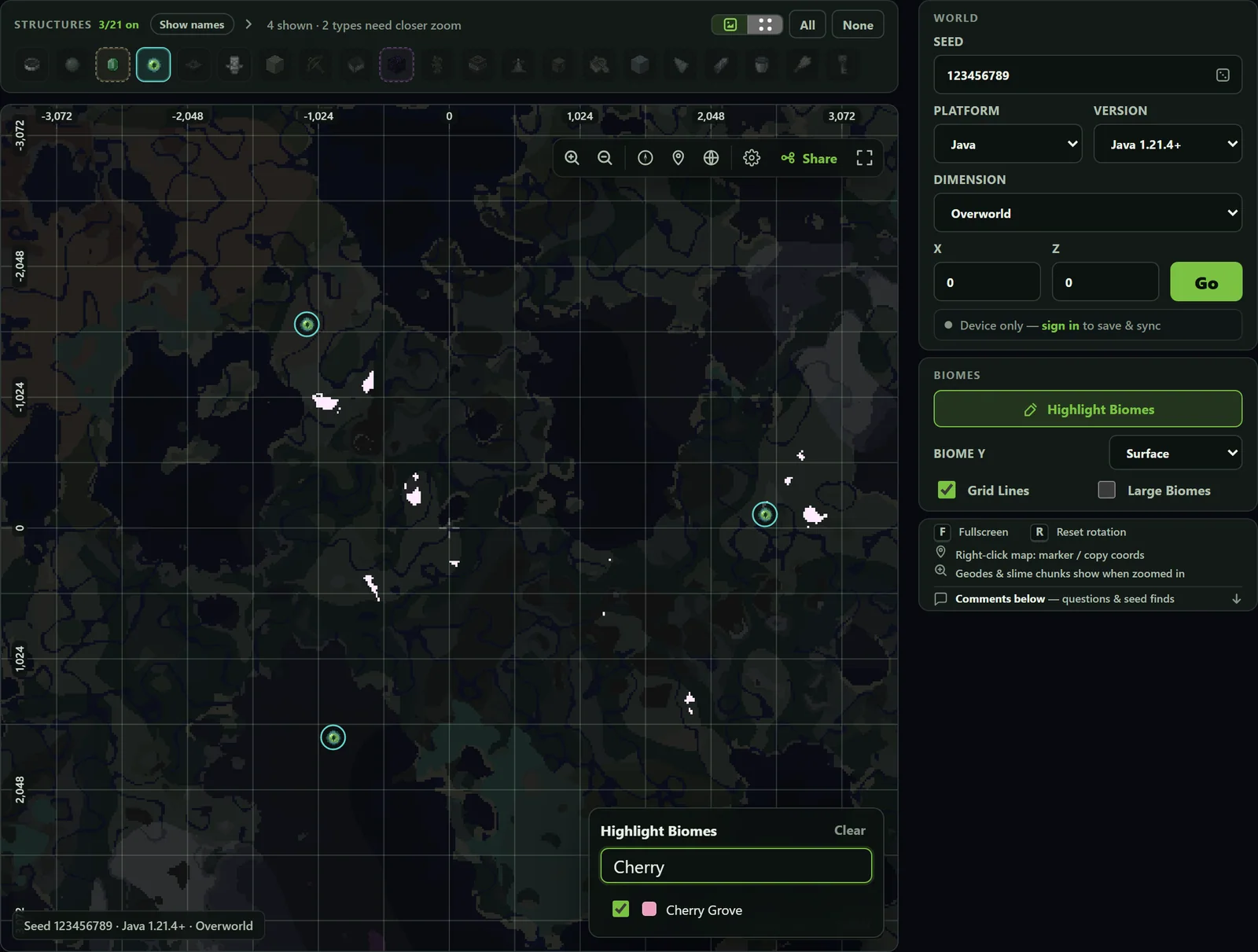The height and width of the screenshot is (952, 1258).
Task: Click the random seed dice icon
Action: [1223, 75]
